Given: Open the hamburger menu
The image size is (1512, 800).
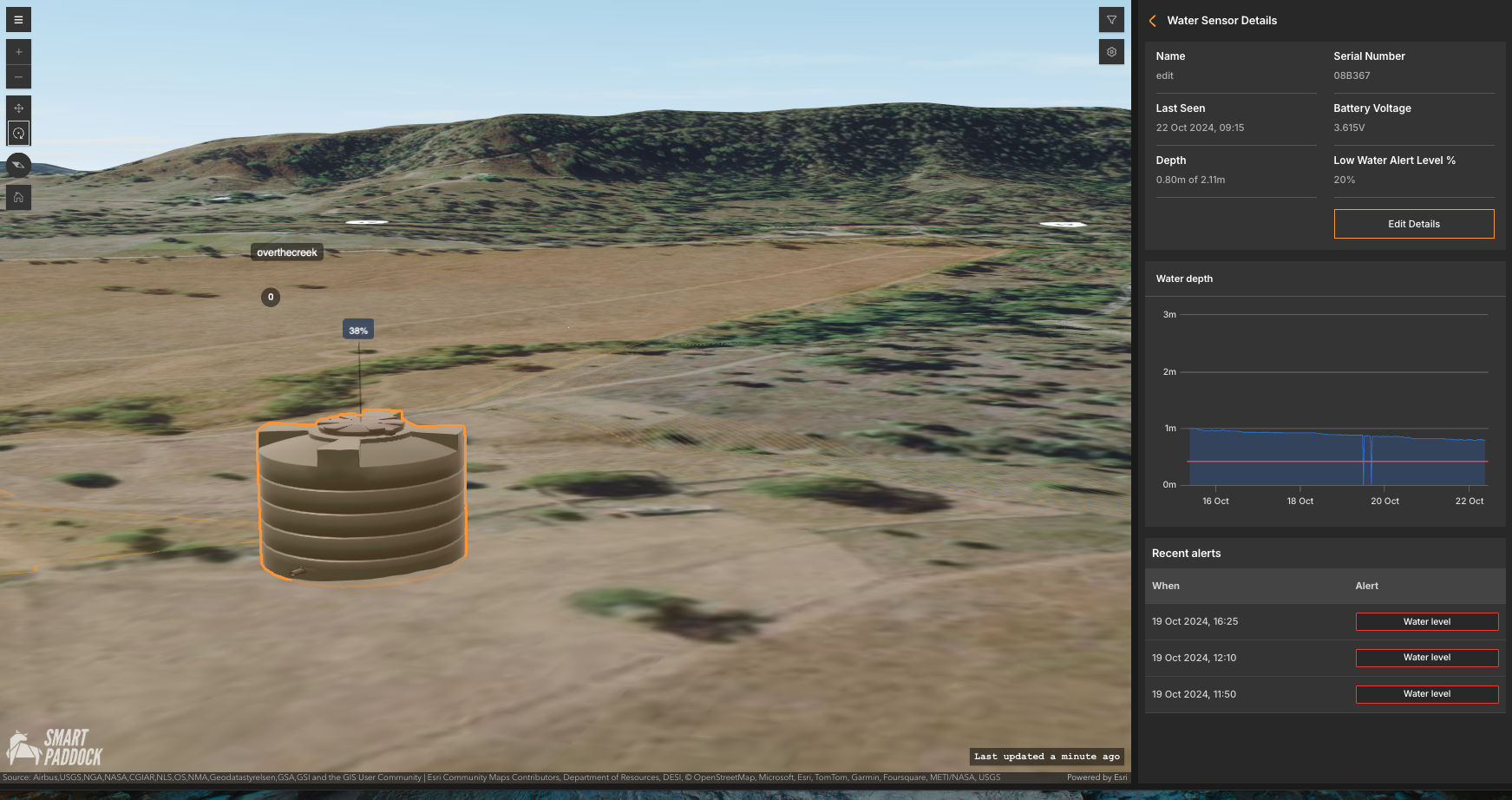Looking at the screenshot, I should (x=18, y=19).
